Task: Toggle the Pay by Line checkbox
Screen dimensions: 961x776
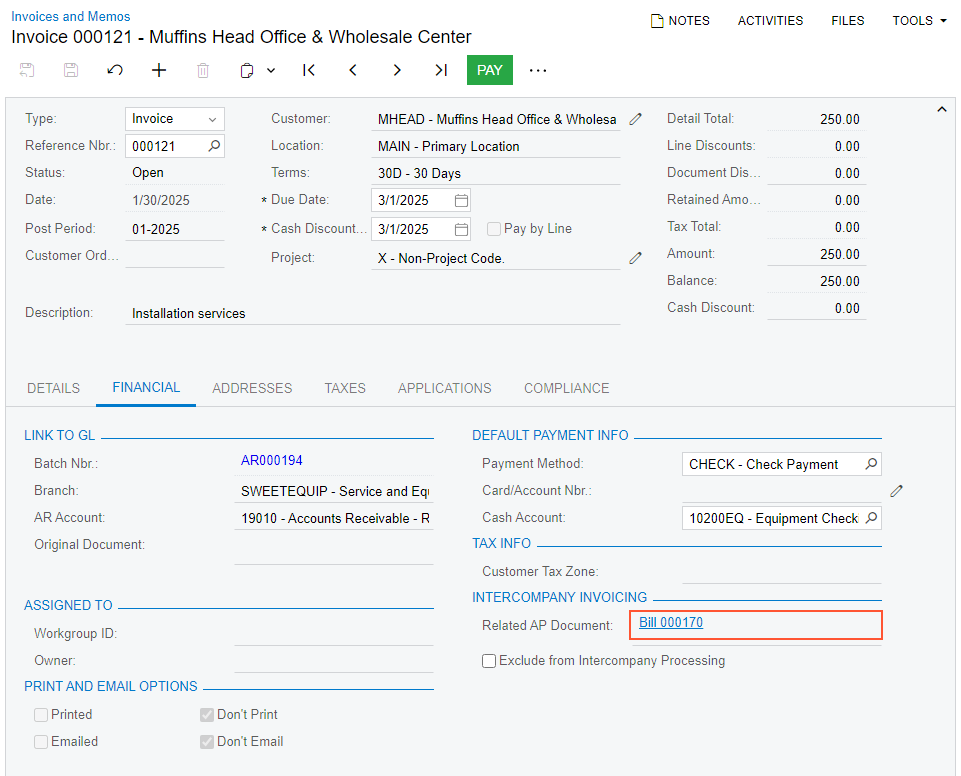Action: pos(494,229)
